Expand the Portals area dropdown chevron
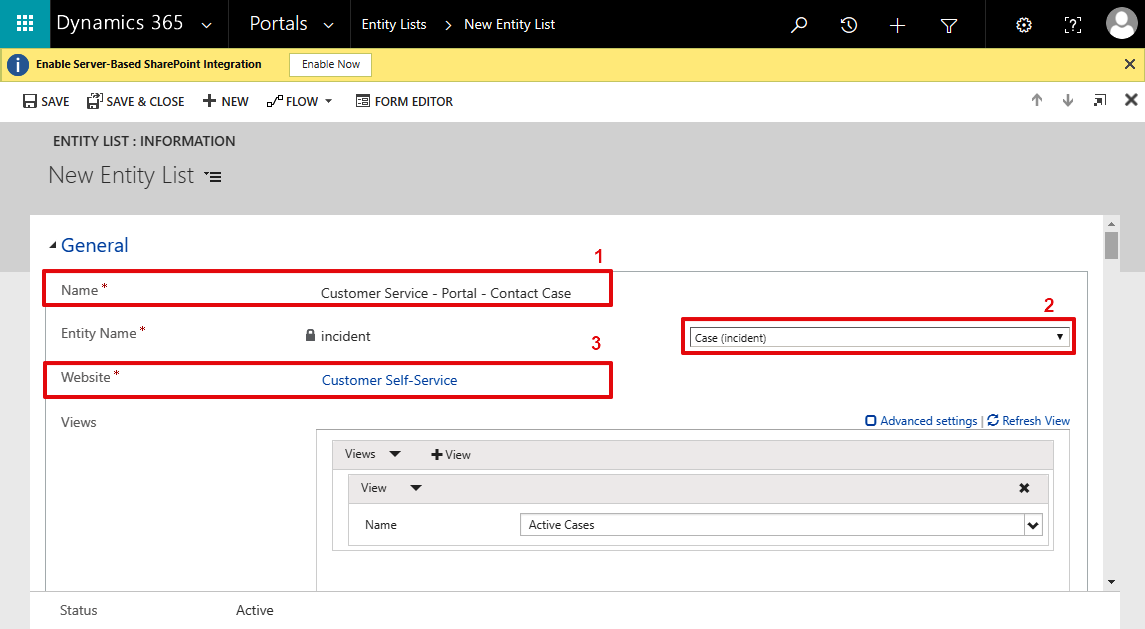This screenshot has width=1145, height=629. tap(329, 26)
